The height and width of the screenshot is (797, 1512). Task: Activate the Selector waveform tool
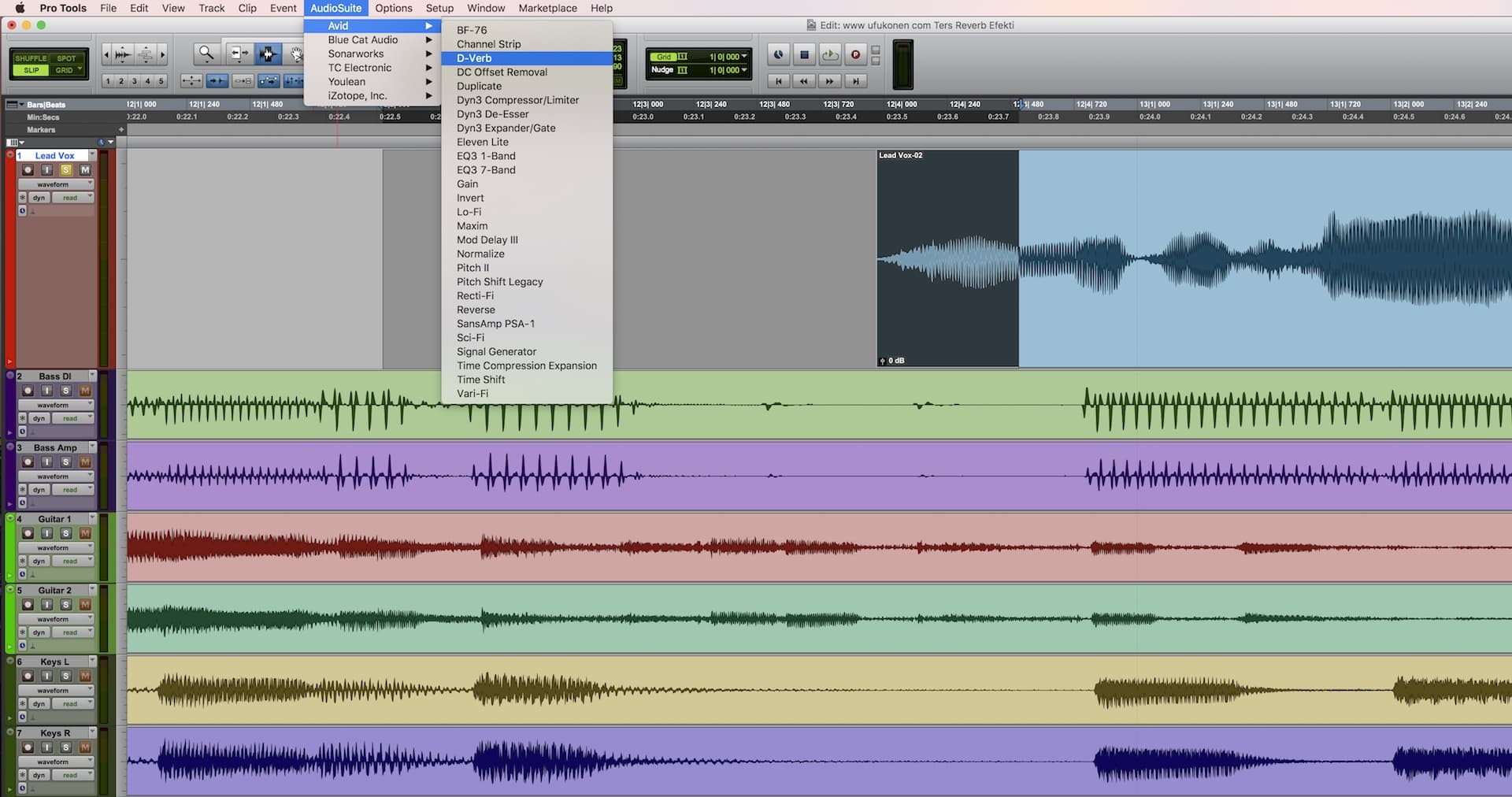268,54
